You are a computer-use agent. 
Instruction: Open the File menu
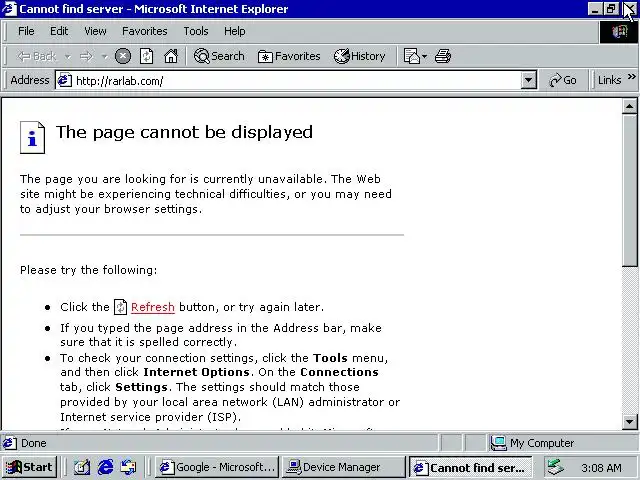pyautogui.click(x=26, y=31)
